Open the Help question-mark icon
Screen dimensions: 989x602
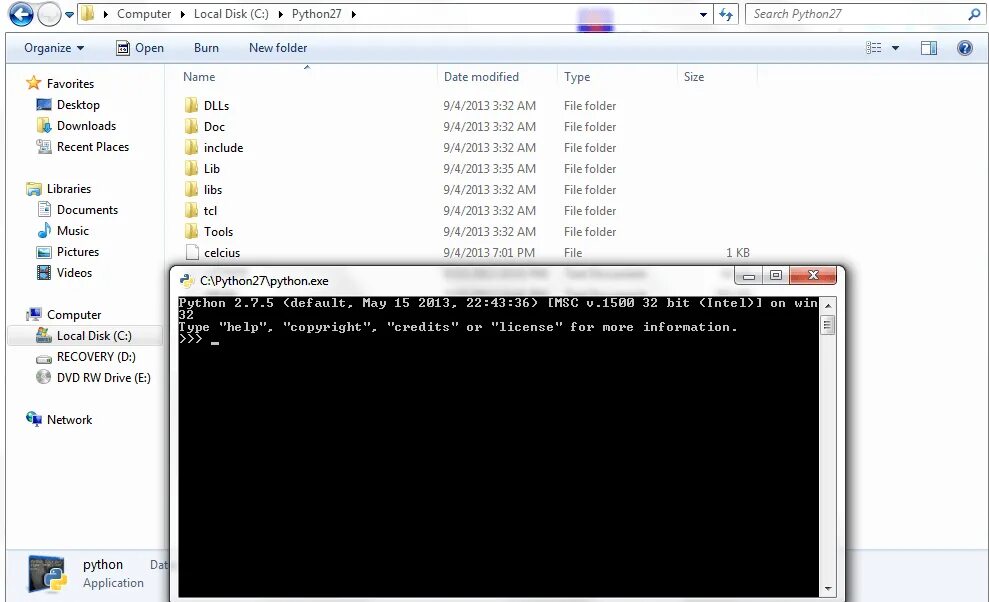(x=964, y=48)
